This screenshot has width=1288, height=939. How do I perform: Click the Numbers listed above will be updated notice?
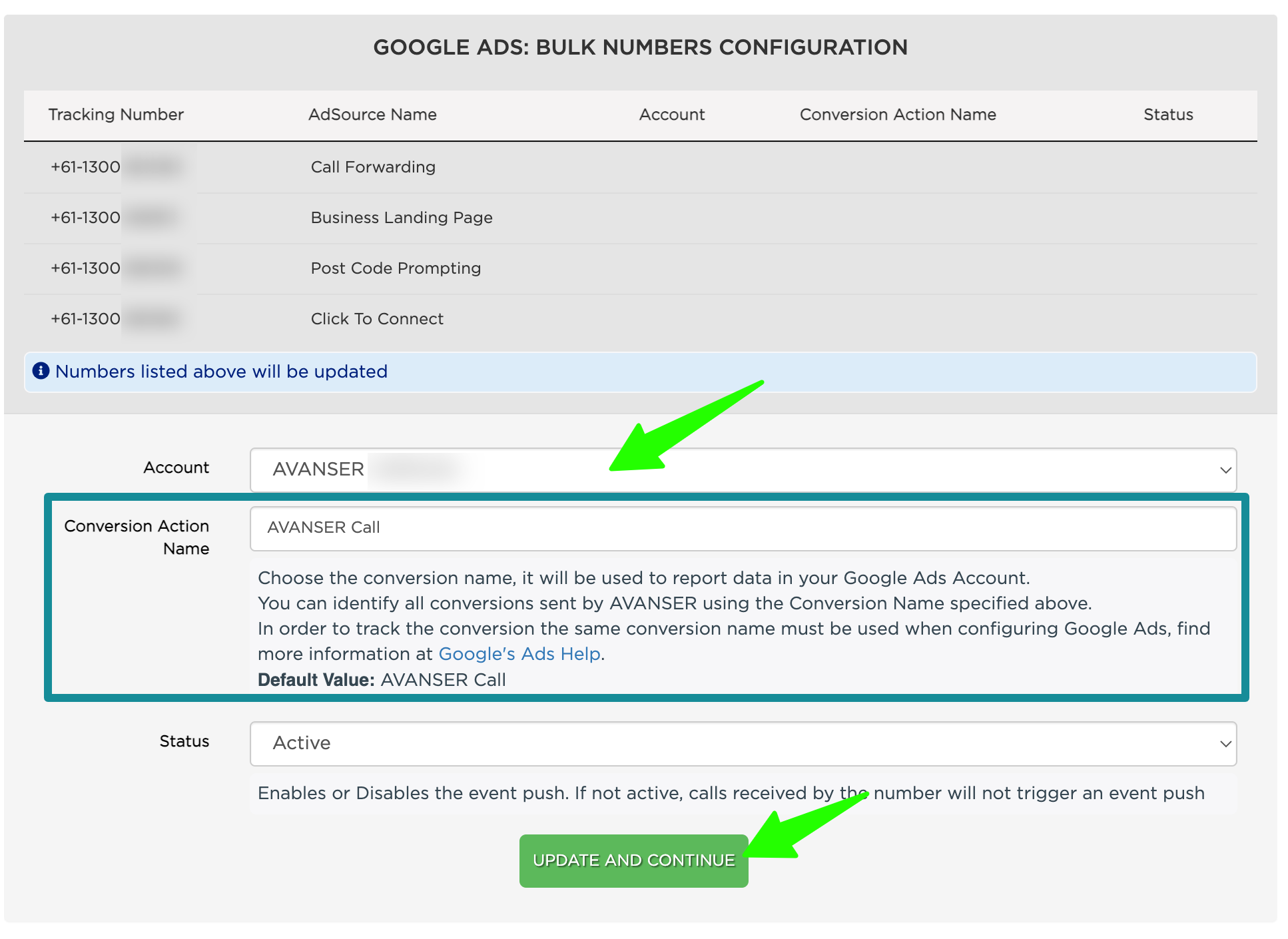pyautogui.click(x=221, y=372)
